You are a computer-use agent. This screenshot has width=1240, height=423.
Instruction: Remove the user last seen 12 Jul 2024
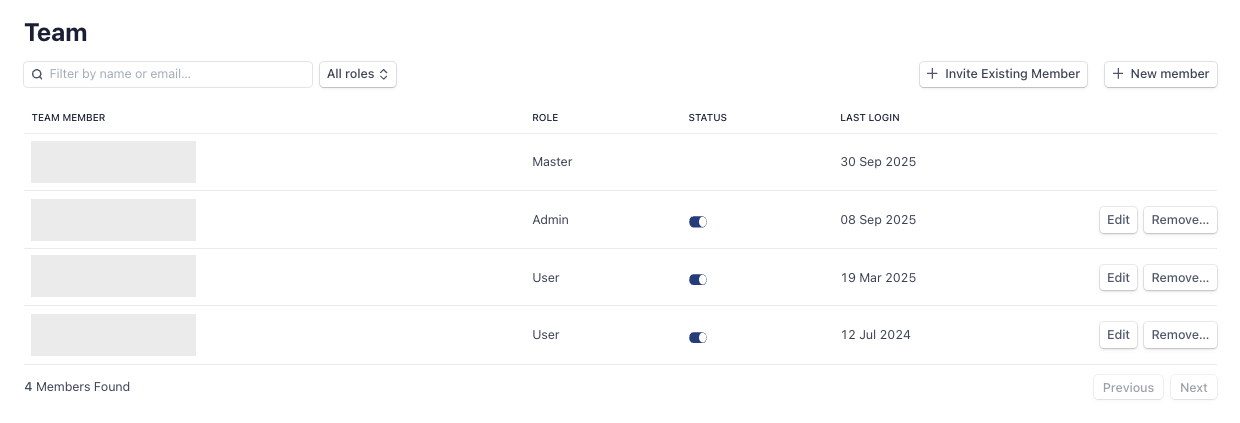point(1180,335)
